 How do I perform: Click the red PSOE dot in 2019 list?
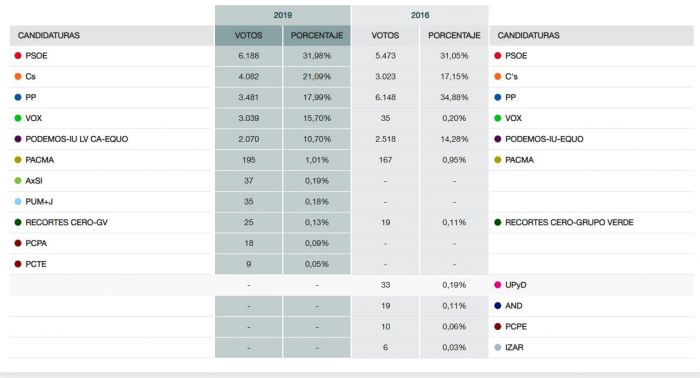point(18,56)
